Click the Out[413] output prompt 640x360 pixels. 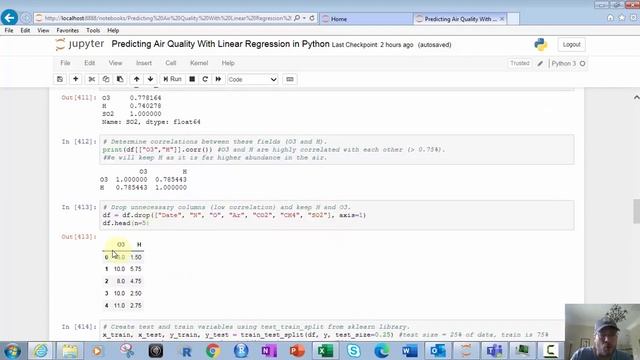[x=79, y=237]
